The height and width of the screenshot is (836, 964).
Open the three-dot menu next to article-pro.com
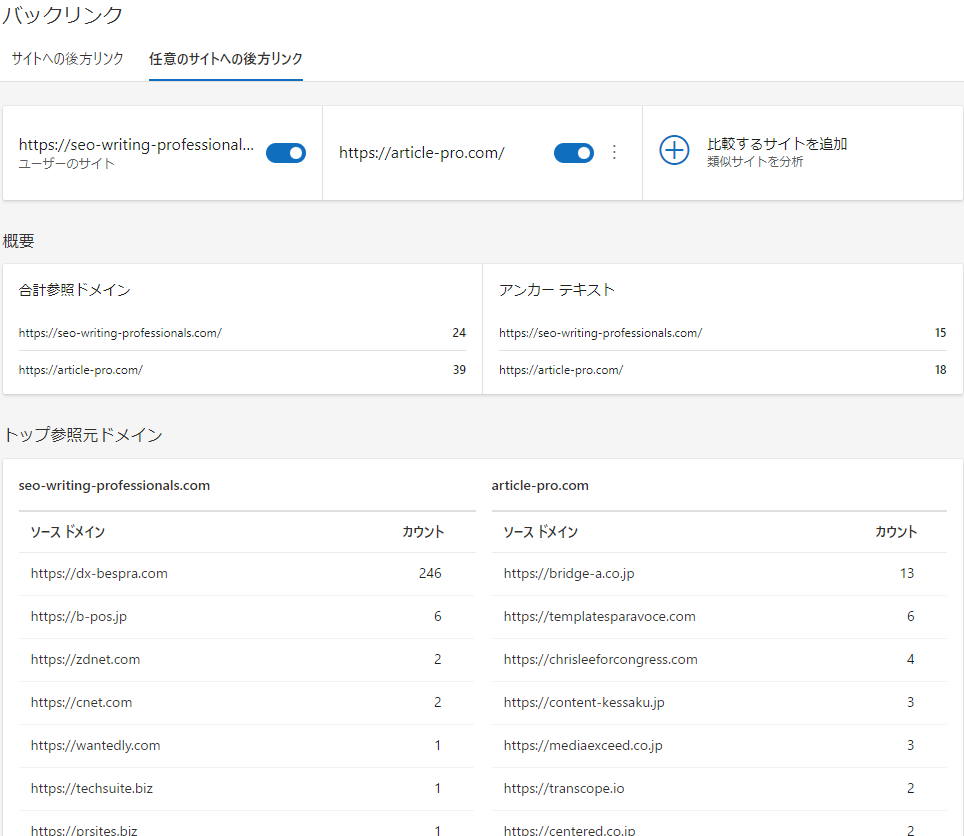coord(614,152)
